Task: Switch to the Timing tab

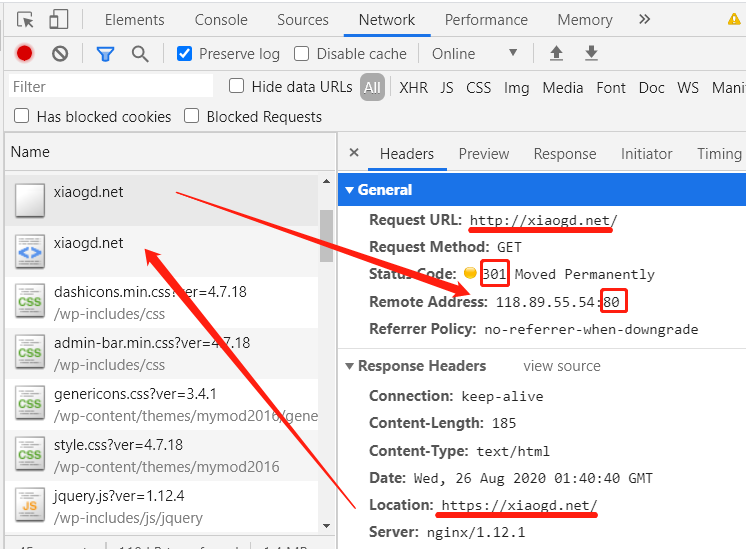Action: pos(719,154)
